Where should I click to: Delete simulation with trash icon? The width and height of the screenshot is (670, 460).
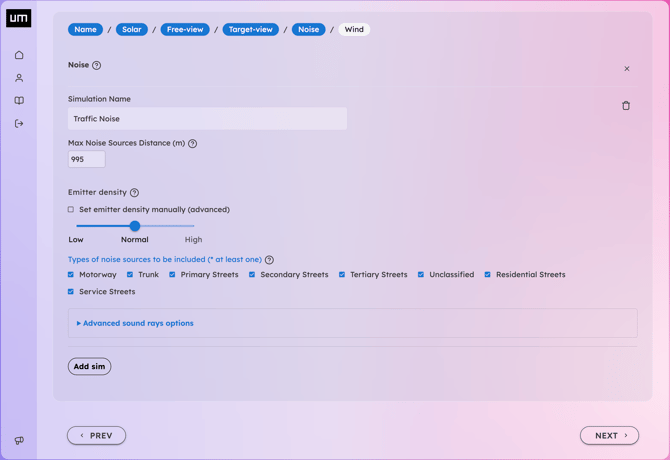tap(626, 105)
